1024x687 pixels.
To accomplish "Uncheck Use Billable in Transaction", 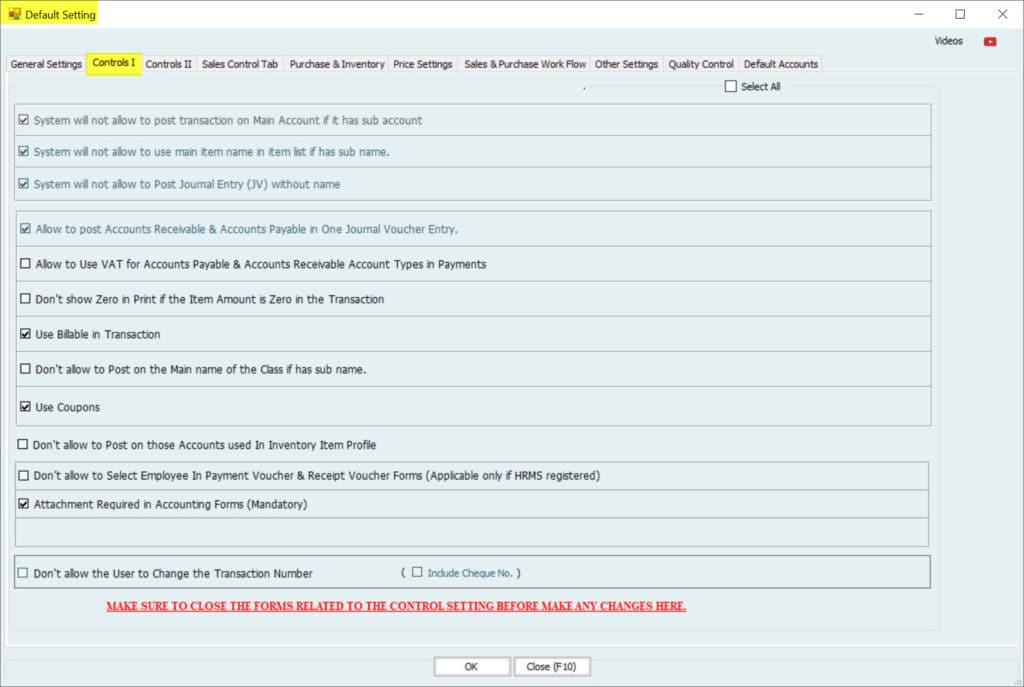I will coord(25,334).
